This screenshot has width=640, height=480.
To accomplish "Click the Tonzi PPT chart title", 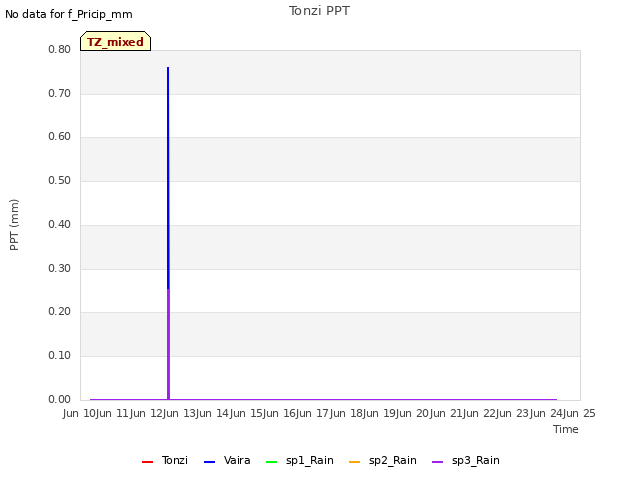I will tap(319, 11).
